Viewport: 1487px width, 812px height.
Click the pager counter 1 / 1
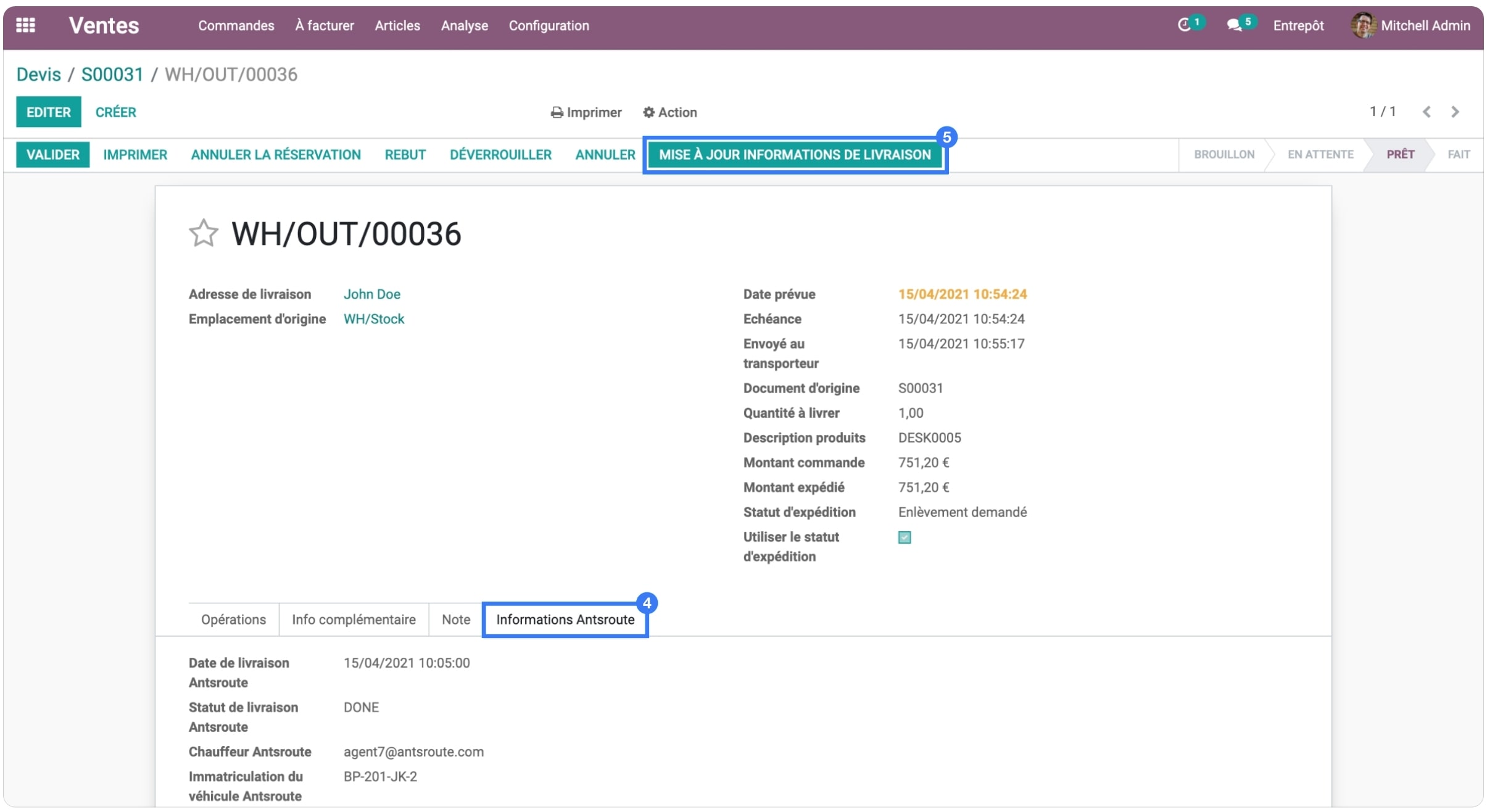1382,112
